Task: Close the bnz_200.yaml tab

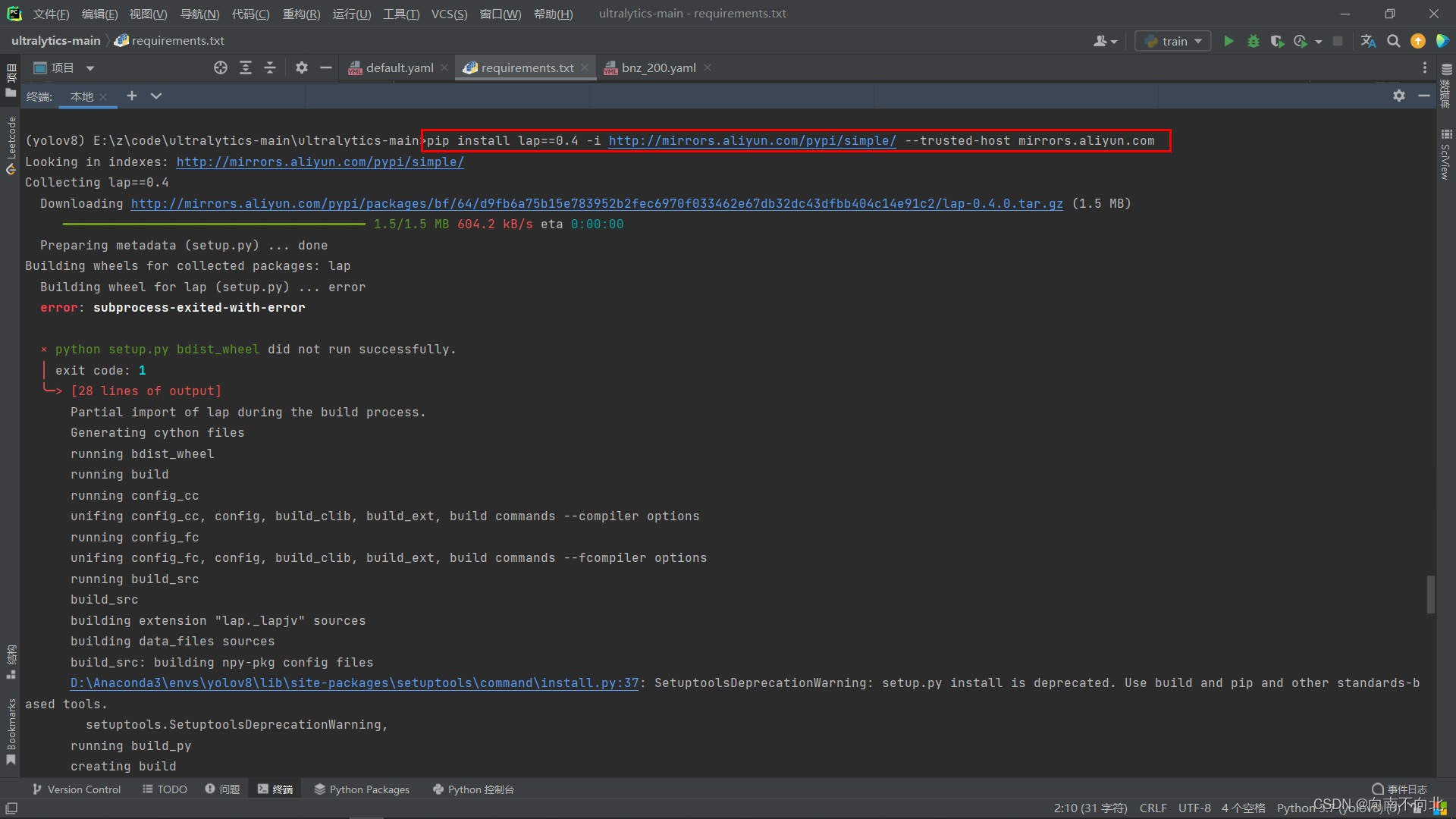Action: click(x=708, y=67)
